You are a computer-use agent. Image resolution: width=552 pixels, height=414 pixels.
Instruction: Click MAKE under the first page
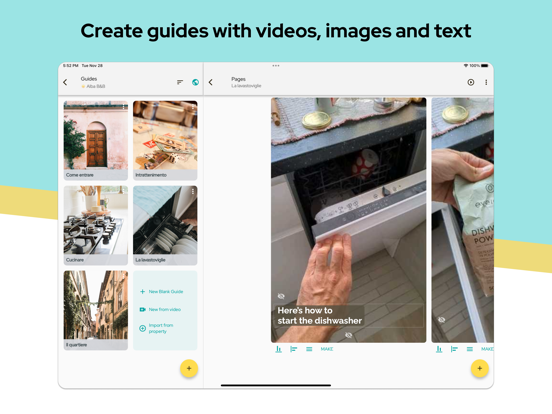point(327,349)
